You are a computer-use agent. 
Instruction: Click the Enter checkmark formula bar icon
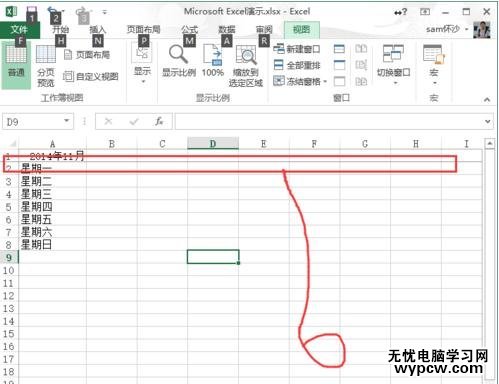point(134,122)
